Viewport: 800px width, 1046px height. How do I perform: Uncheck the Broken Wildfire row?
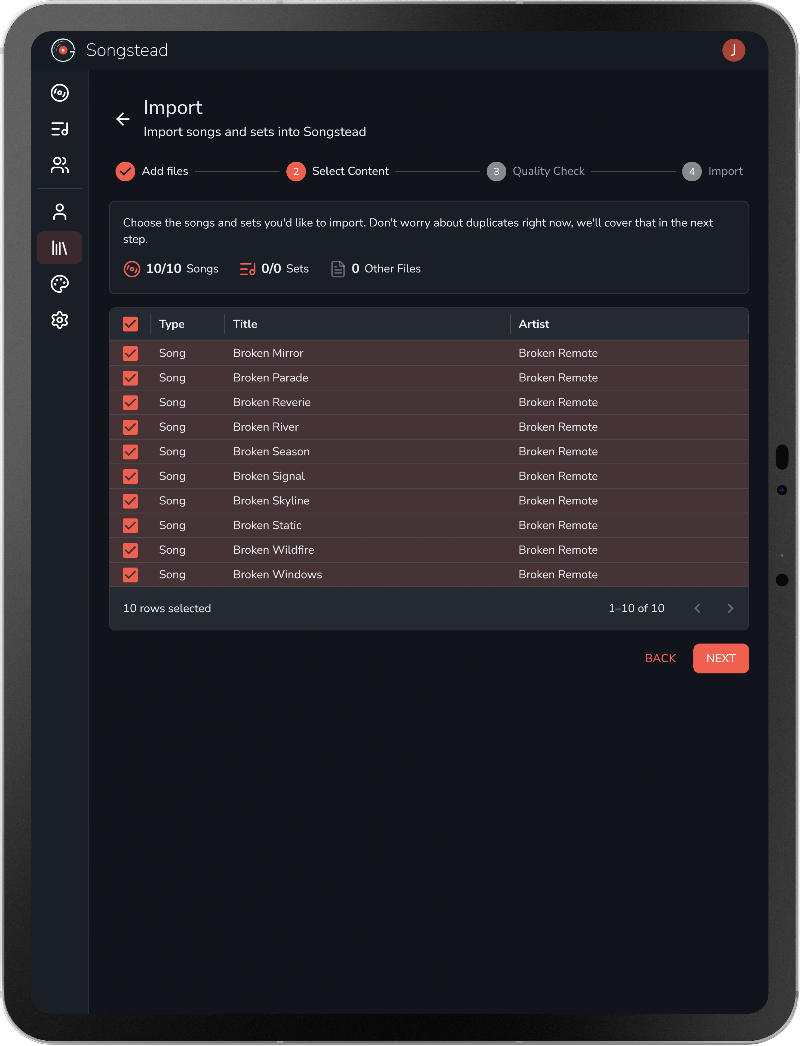[130, 550]
